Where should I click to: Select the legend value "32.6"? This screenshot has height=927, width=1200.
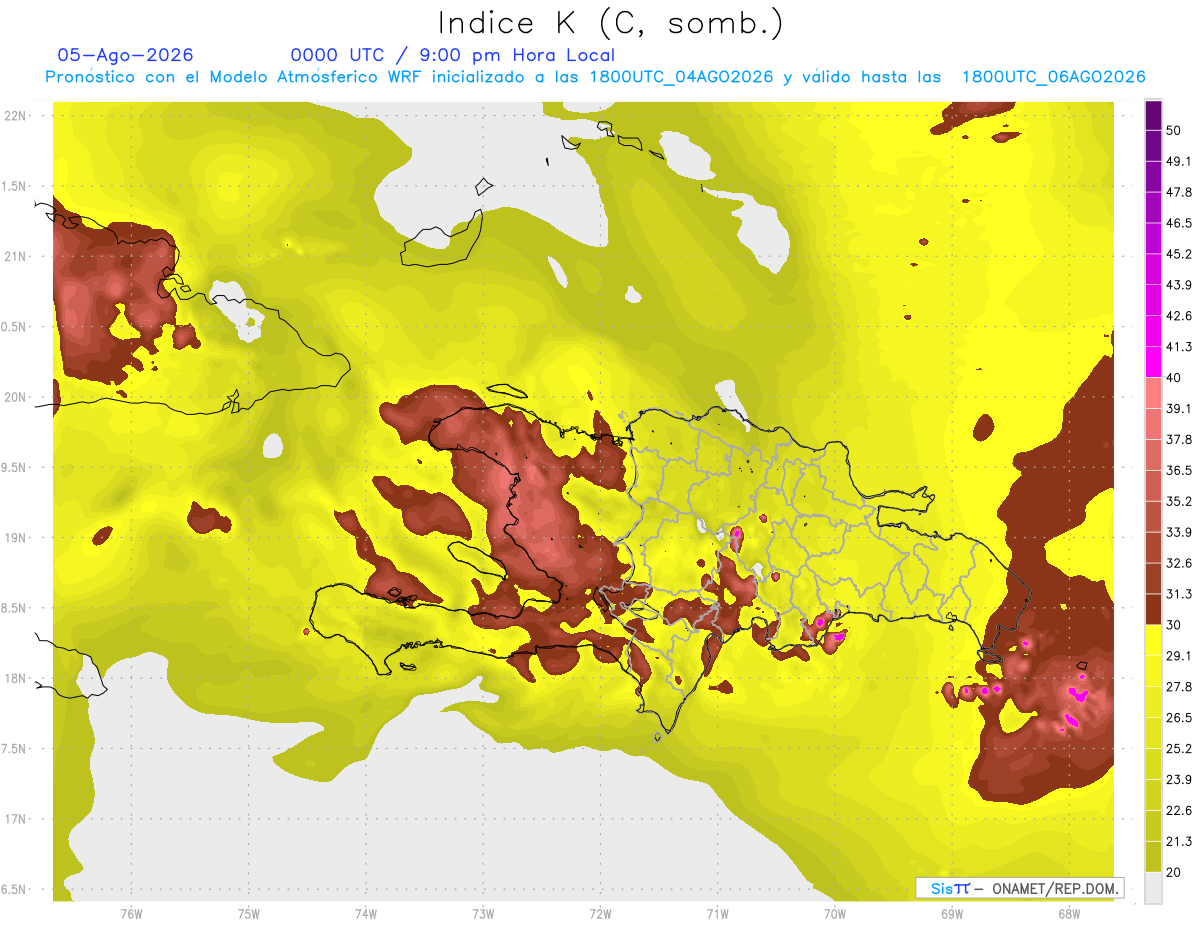[x=1179, y=563]
